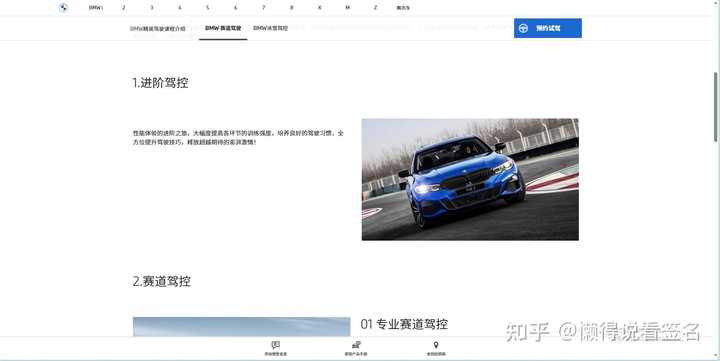This screenshot has width=720, height=361.
Task: Select the Z series in top navigation
Action: pyautogui.click(x=376, y=8)
